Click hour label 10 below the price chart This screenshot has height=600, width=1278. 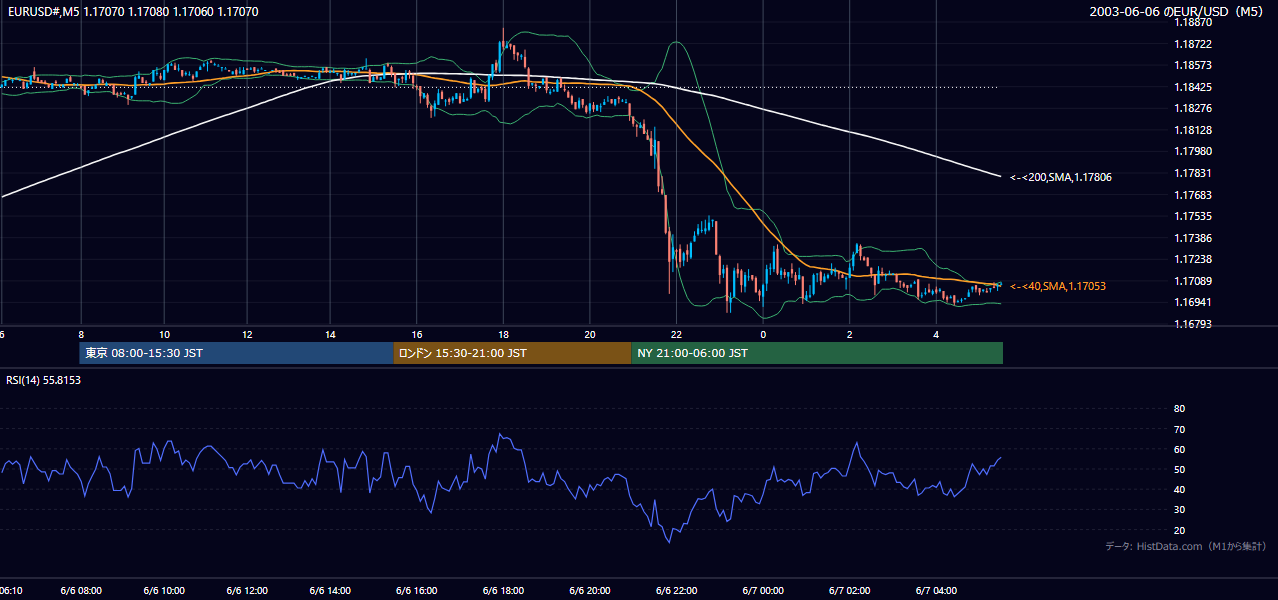click(164, 334)
